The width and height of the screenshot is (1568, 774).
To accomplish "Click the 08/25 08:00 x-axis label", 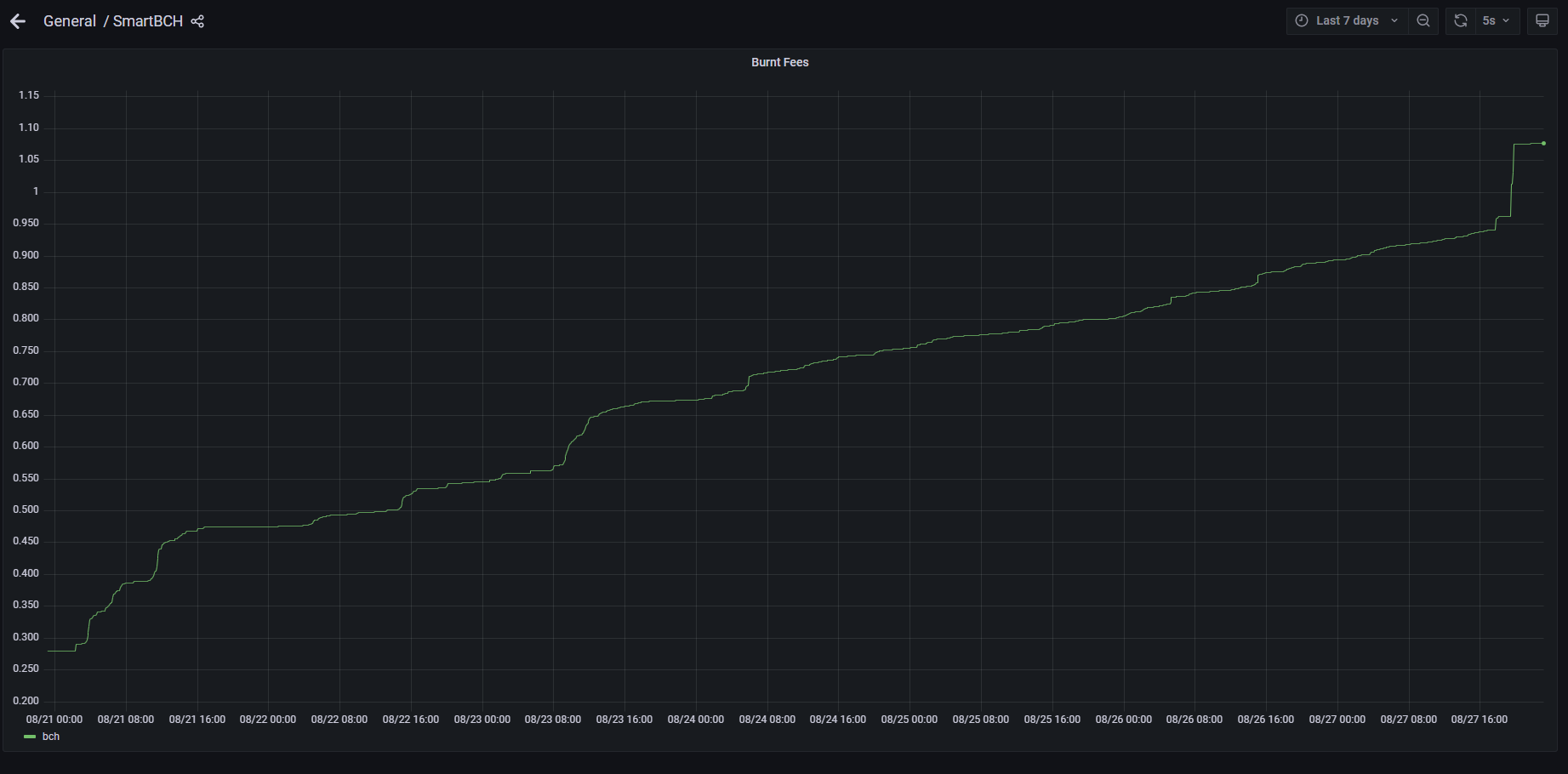I will pos(981,720).
